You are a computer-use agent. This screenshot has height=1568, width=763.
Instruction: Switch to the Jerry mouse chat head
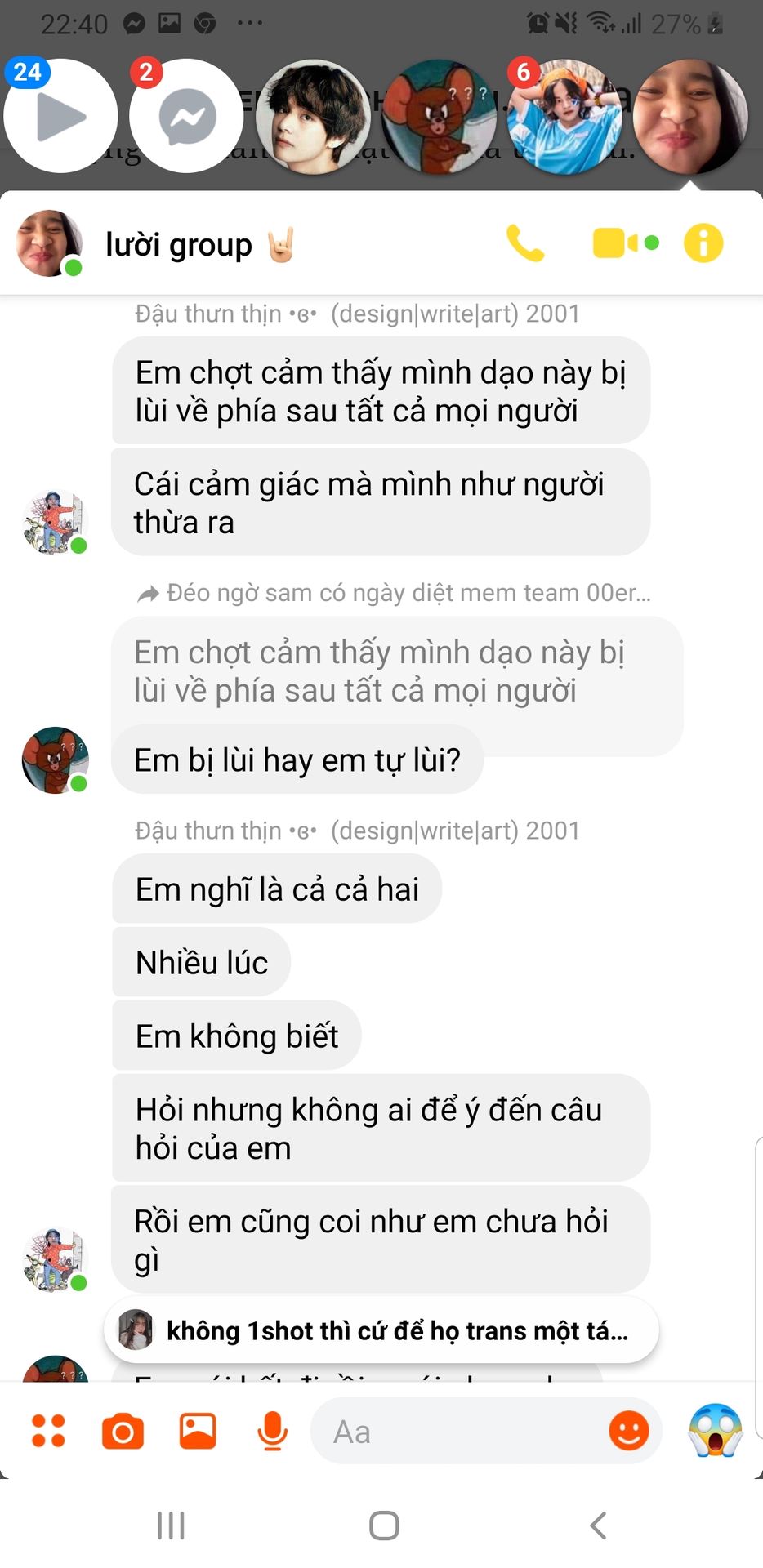click(x=440, y=116)
